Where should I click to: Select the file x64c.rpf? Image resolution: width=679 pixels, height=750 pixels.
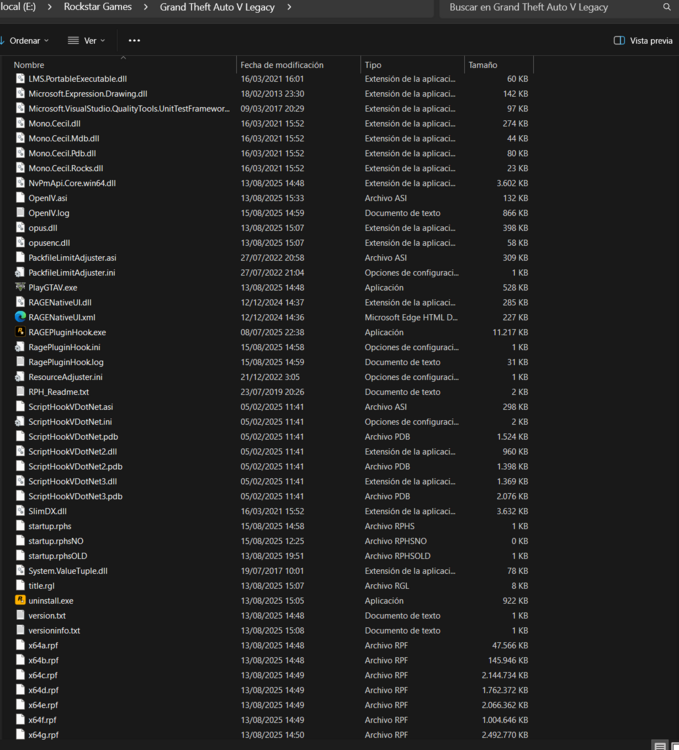(43, 675)
